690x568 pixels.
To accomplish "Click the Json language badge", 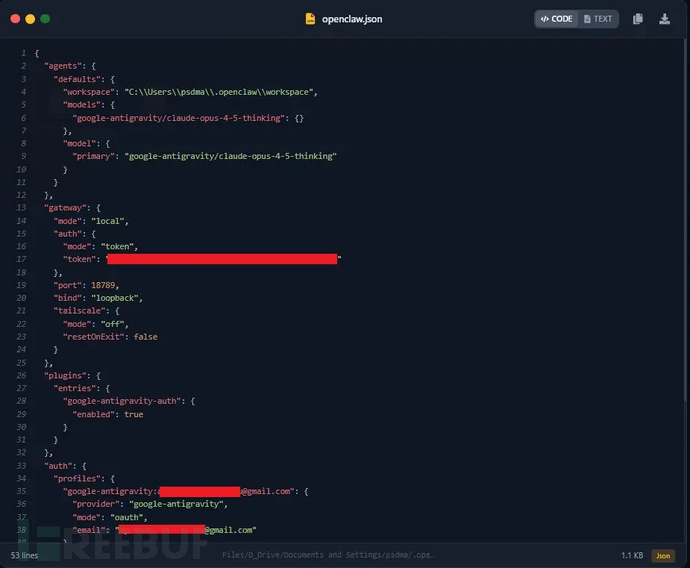I will (x=663, y=556).
